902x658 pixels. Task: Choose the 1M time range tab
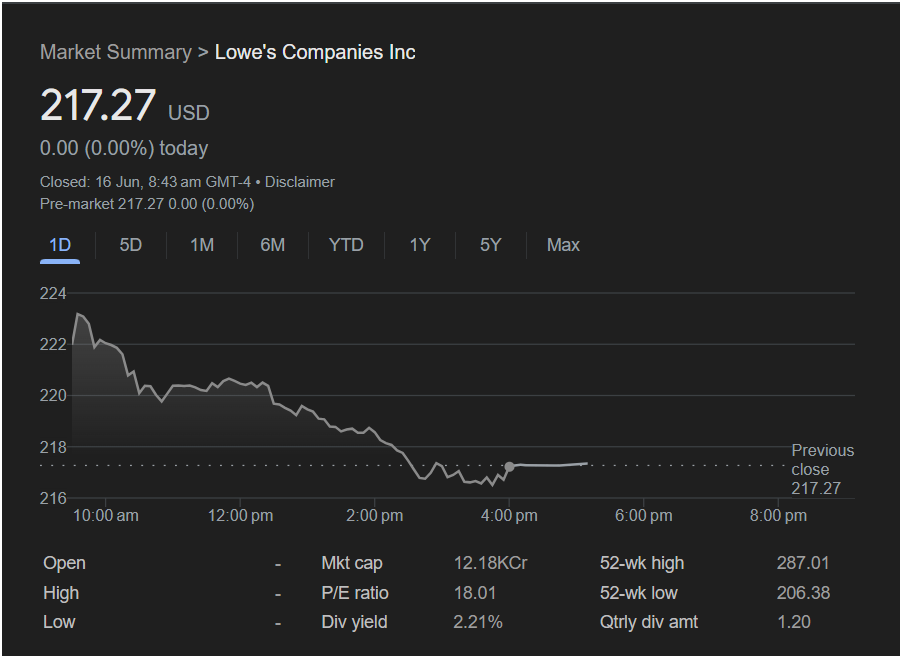pyautogui.click(x=202, y=245)
